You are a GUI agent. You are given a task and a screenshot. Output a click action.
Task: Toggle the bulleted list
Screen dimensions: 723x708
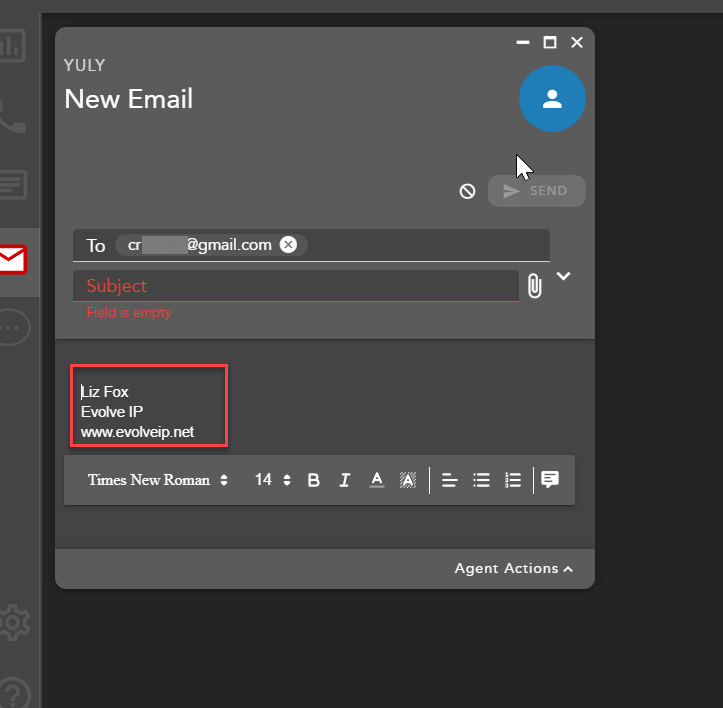pos(481,480)
